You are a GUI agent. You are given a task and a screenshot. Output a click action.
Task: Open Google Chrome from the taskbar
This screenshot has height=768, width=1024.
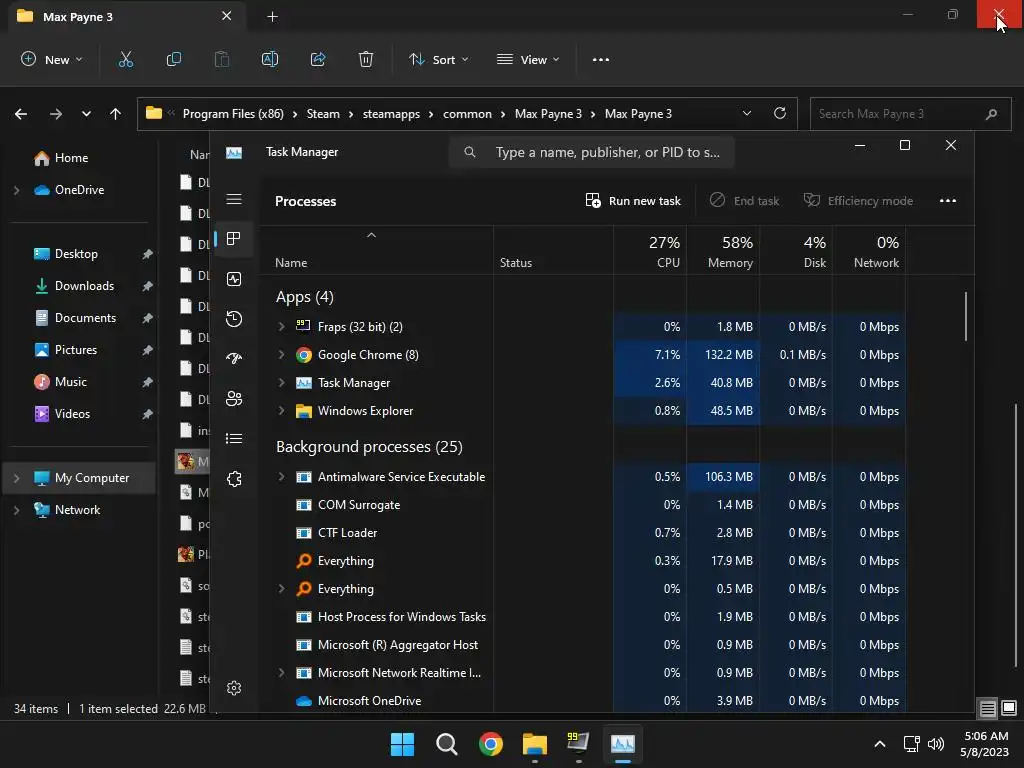tap(490, 744)
